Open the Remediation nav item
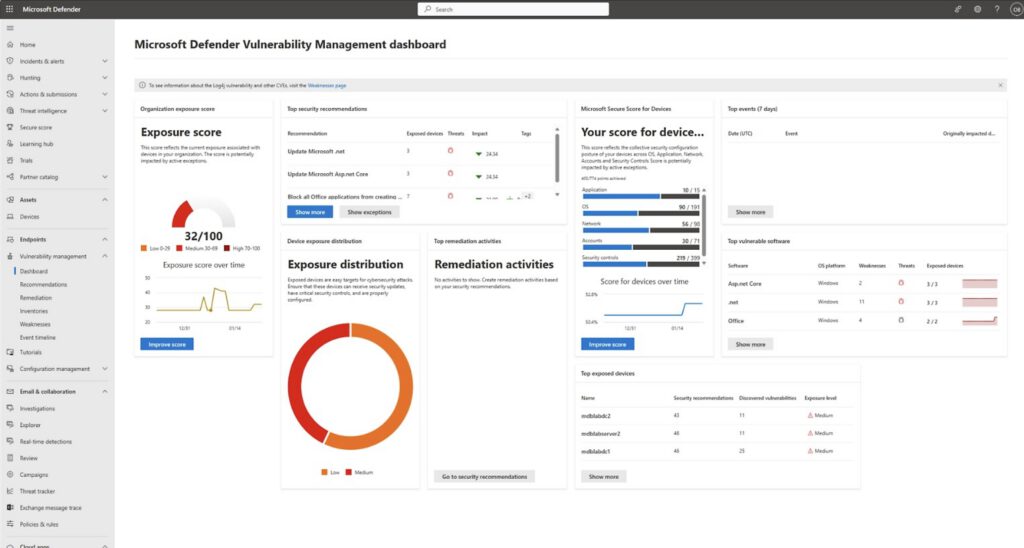Image resolution: width=1024 pixels, height=548 pixels. point(35,298)
